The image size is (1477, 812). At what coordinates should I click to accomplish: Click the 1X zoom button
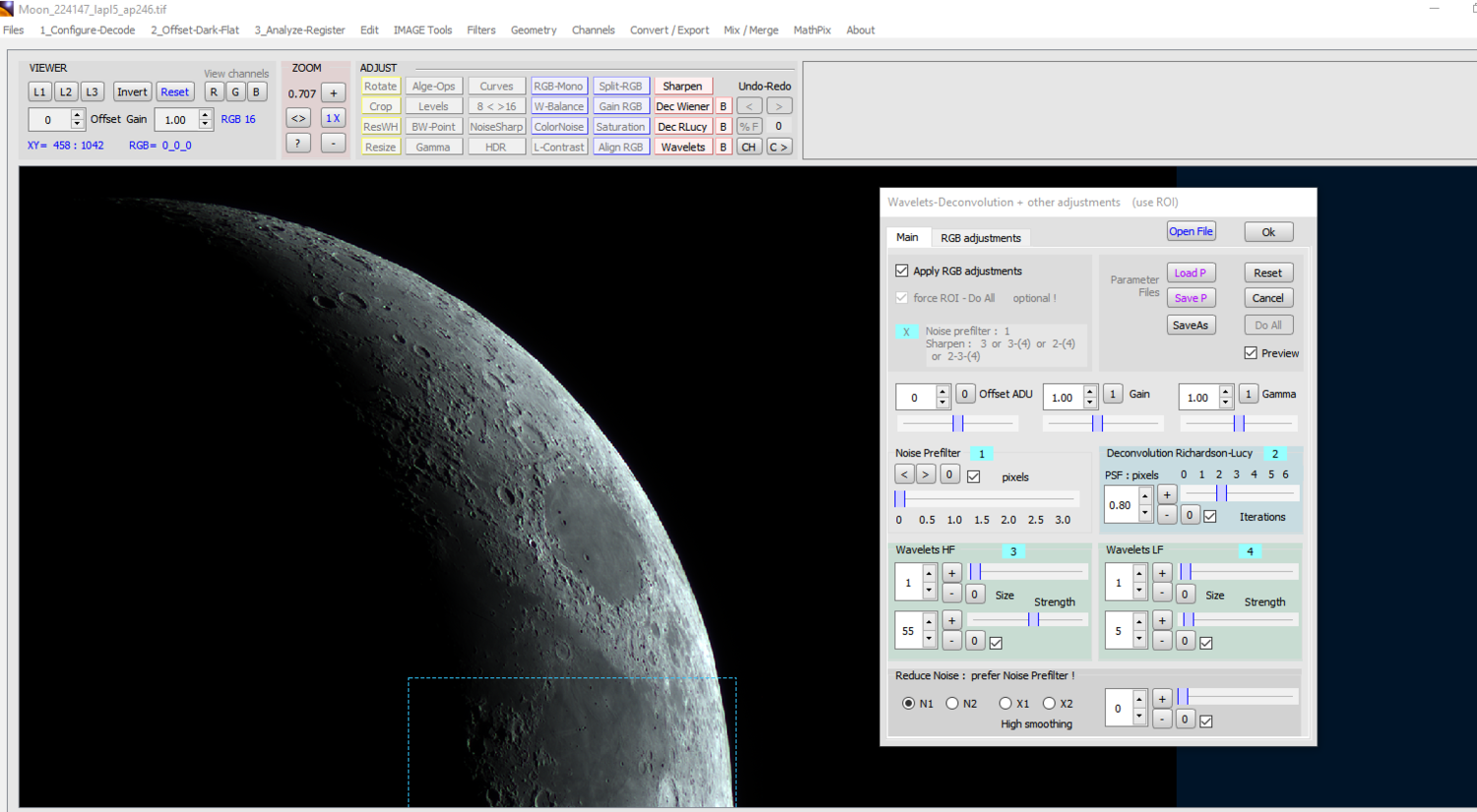click(x=334, y=118)
